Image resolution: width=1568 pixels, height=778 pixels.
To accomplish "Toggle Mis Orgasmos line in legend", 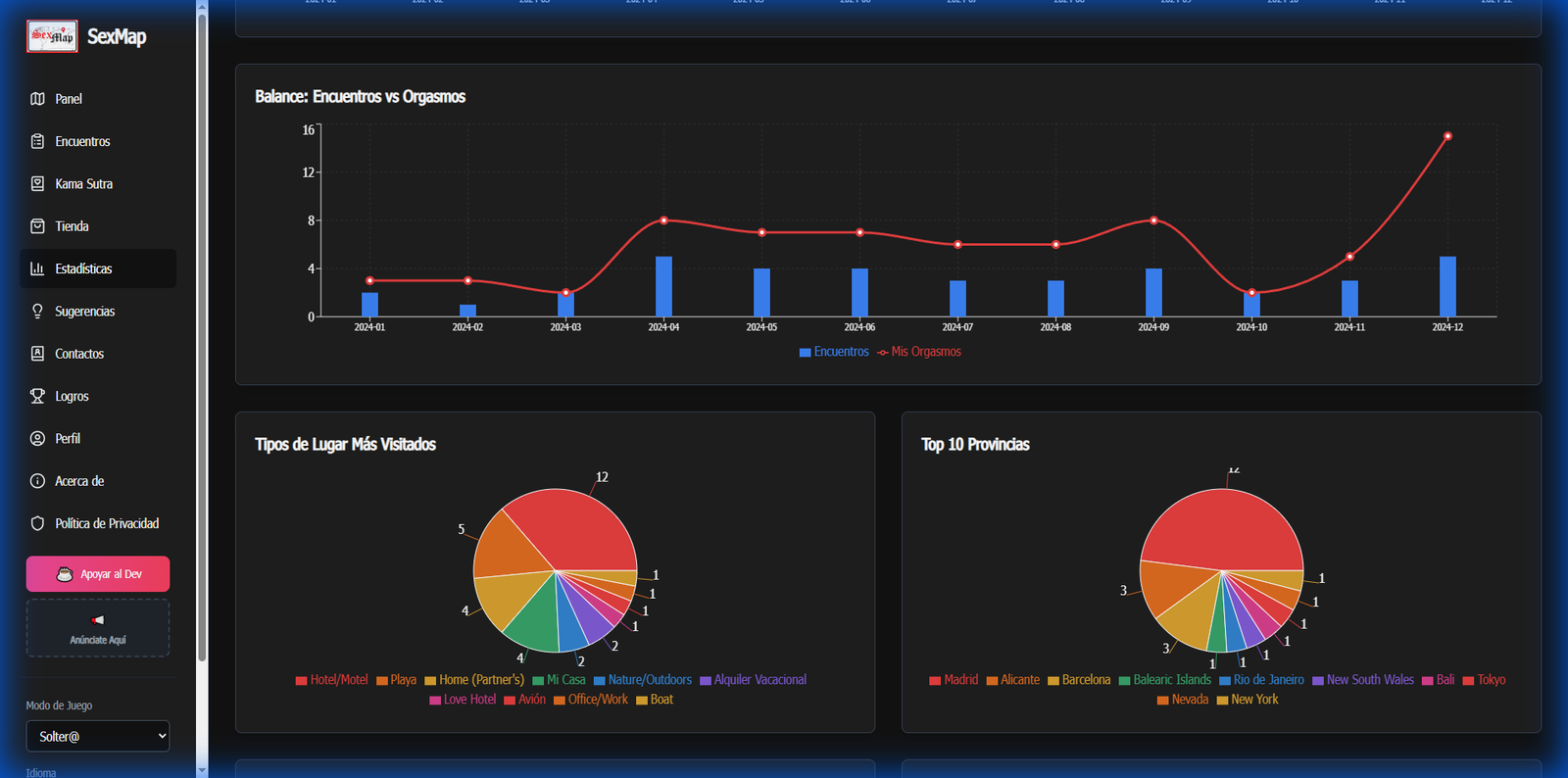I will point(919,352).
